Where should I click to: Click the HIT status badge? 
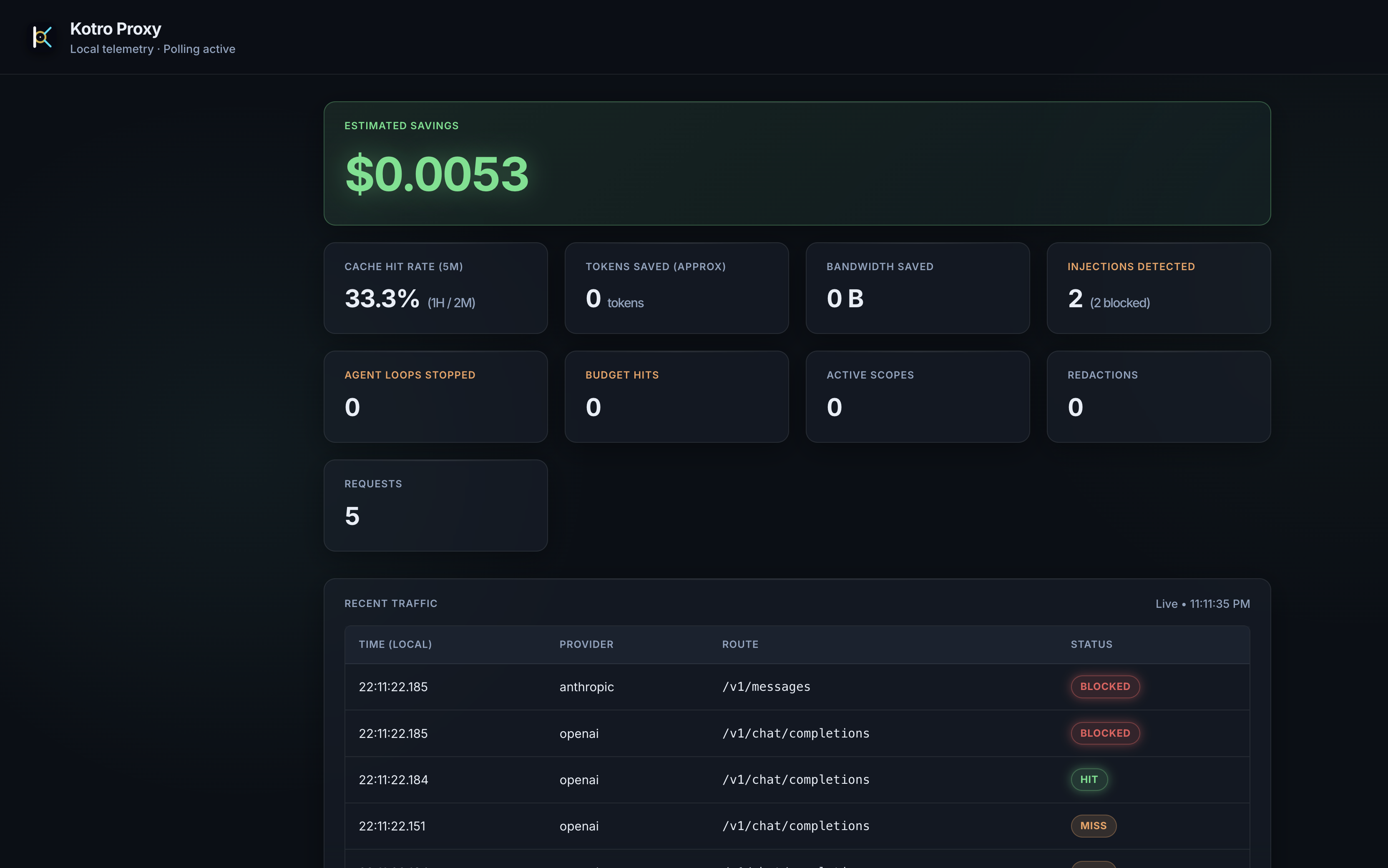click(x=1089, y=780)
